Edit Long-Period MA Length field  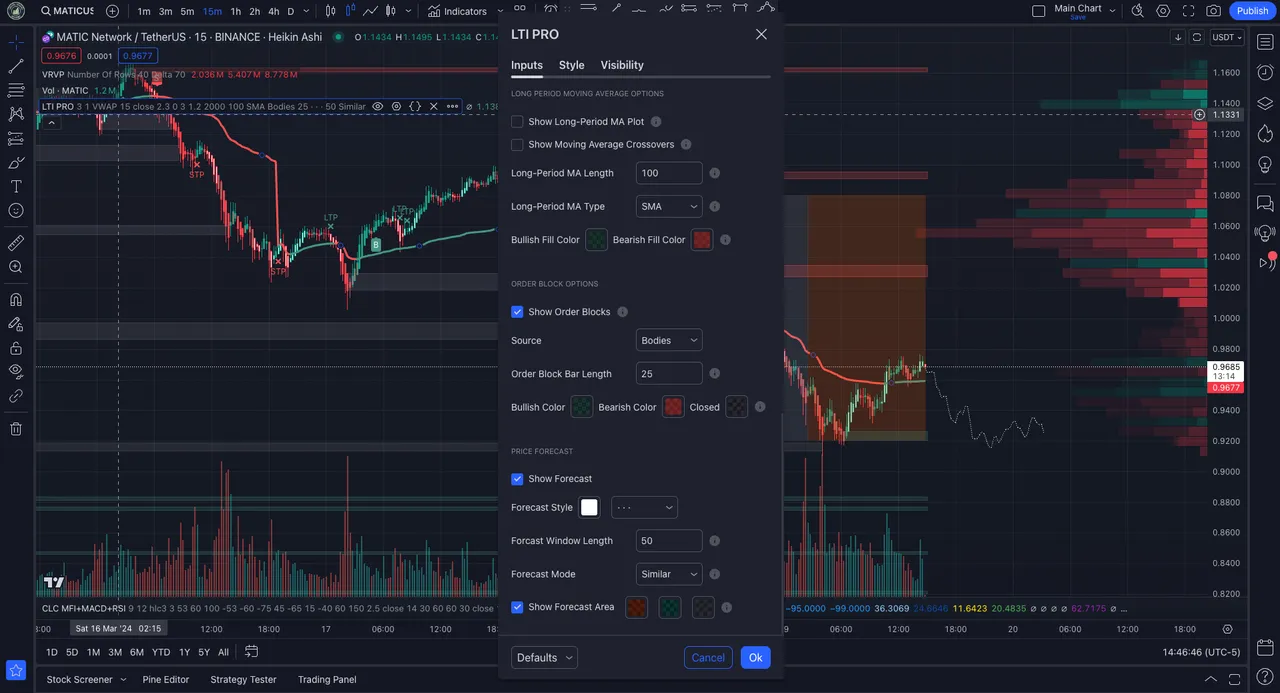coord(669,173)
